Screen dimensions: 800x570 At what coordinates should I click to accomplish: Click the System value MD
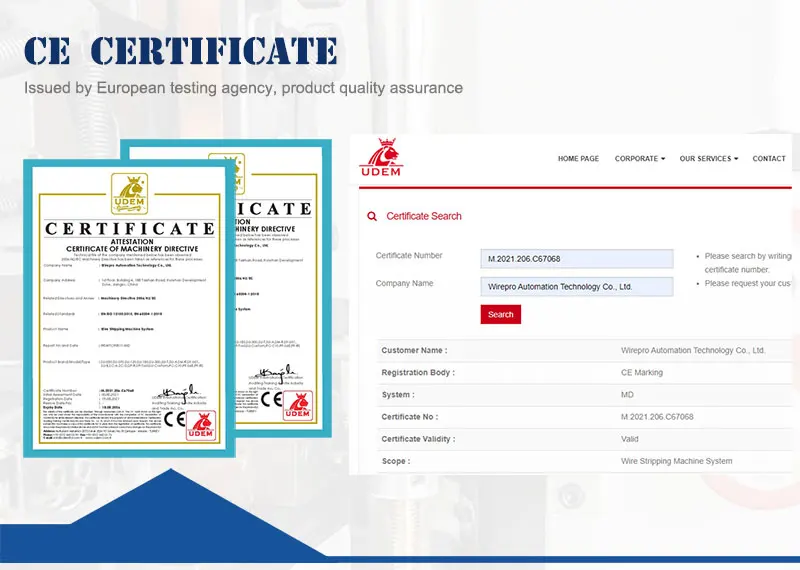pos(627,395)
